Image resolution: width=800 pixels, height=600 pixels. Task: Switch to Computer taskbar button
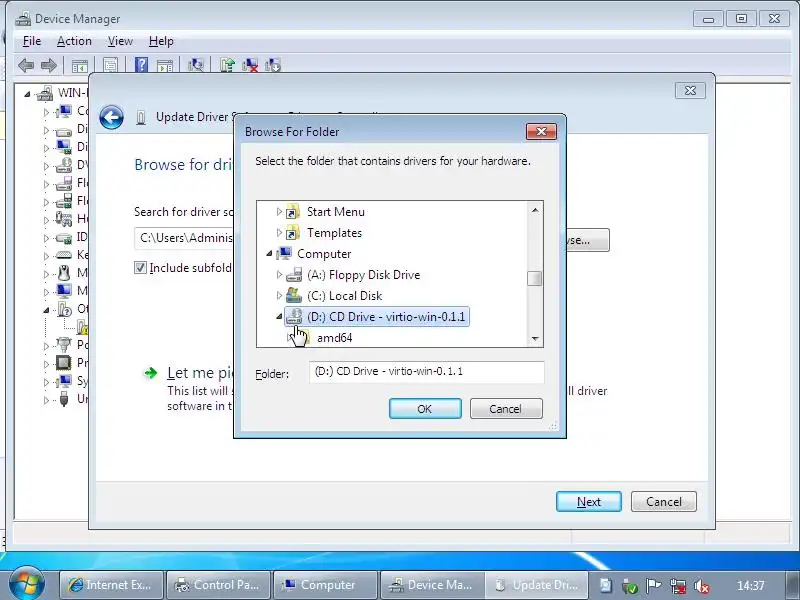pos(325,585)
